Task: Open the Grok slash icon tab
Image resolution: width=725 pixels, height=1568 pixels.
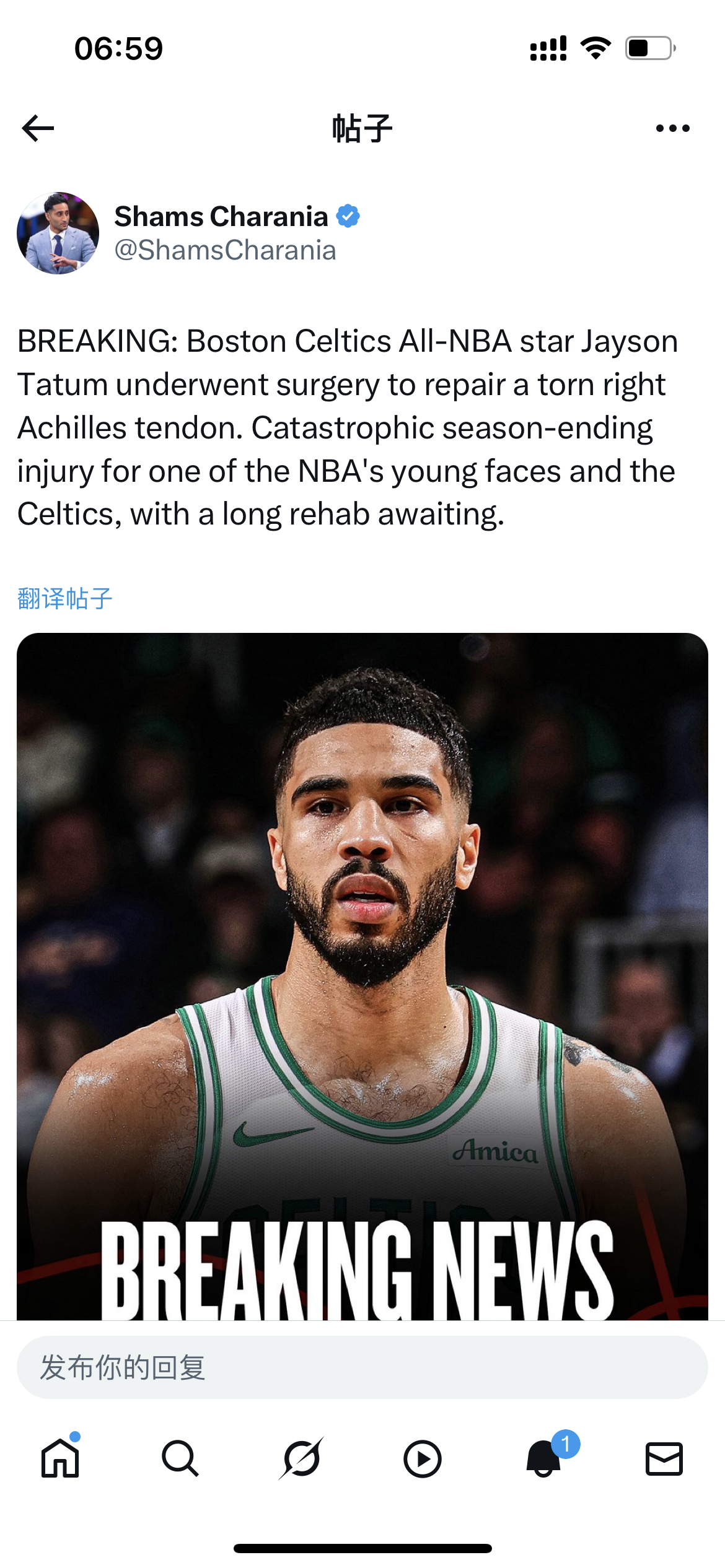Action: [x=302, y=1458]
